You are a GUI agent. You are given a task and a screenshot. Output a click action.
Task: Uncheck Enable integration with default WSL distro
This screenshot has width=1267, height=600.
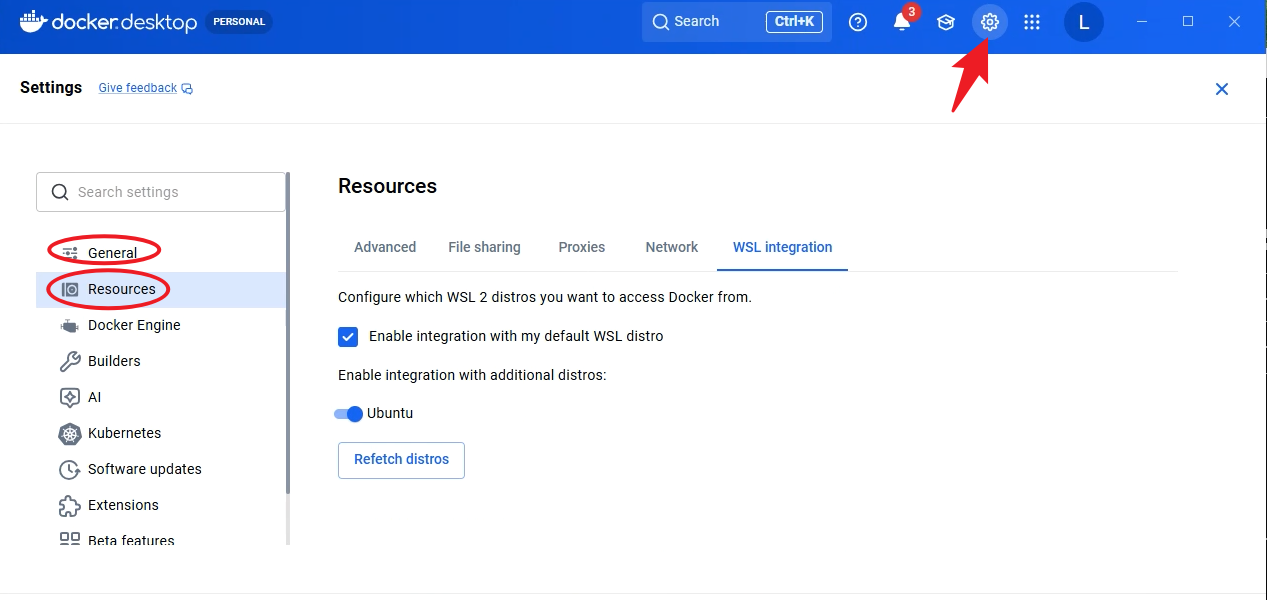348,336
